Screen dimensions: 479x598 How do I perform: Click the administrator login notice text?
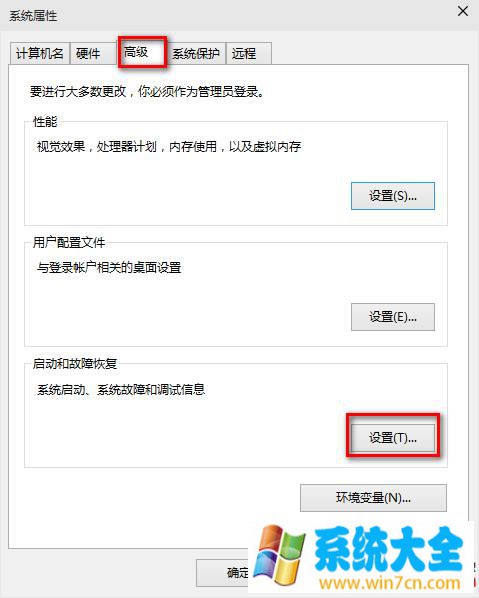(147, 92)
